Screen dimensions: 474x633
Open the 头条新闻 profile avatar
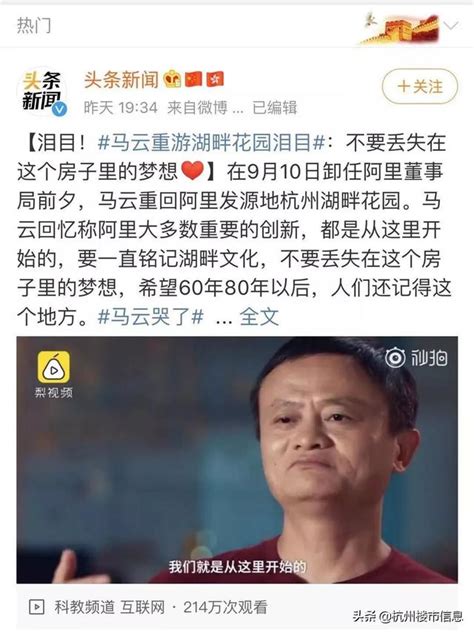[x=42, y=92]
